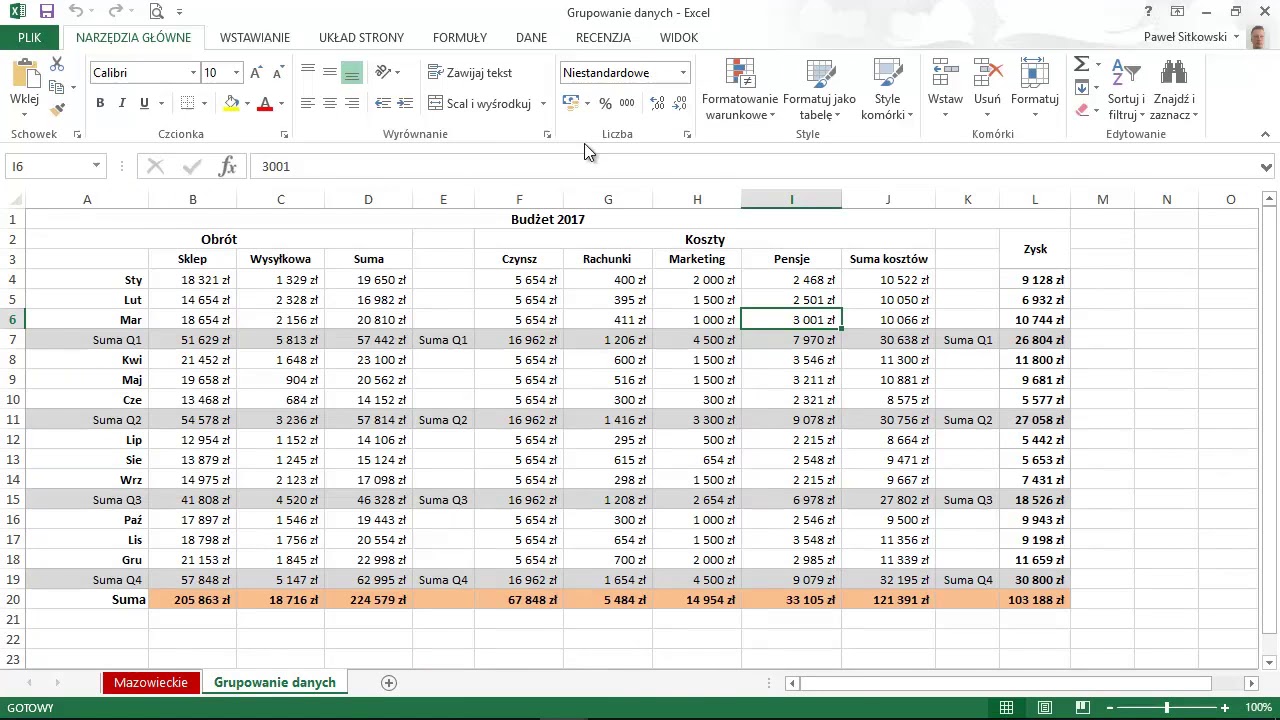Toggle bold formatting (B)

(x=100, y=103)
